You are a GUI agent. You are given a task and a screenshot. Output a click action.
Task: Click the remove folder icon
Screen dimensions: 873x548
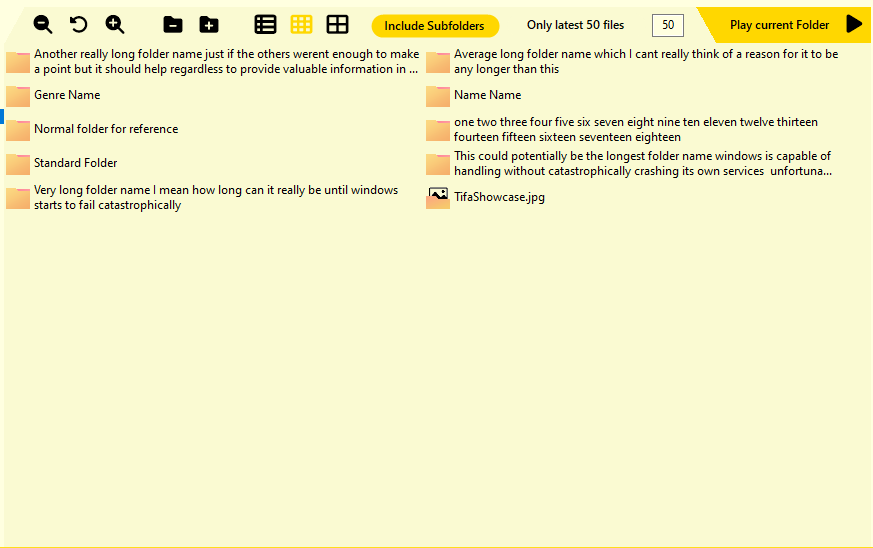(x=173, y=25)
